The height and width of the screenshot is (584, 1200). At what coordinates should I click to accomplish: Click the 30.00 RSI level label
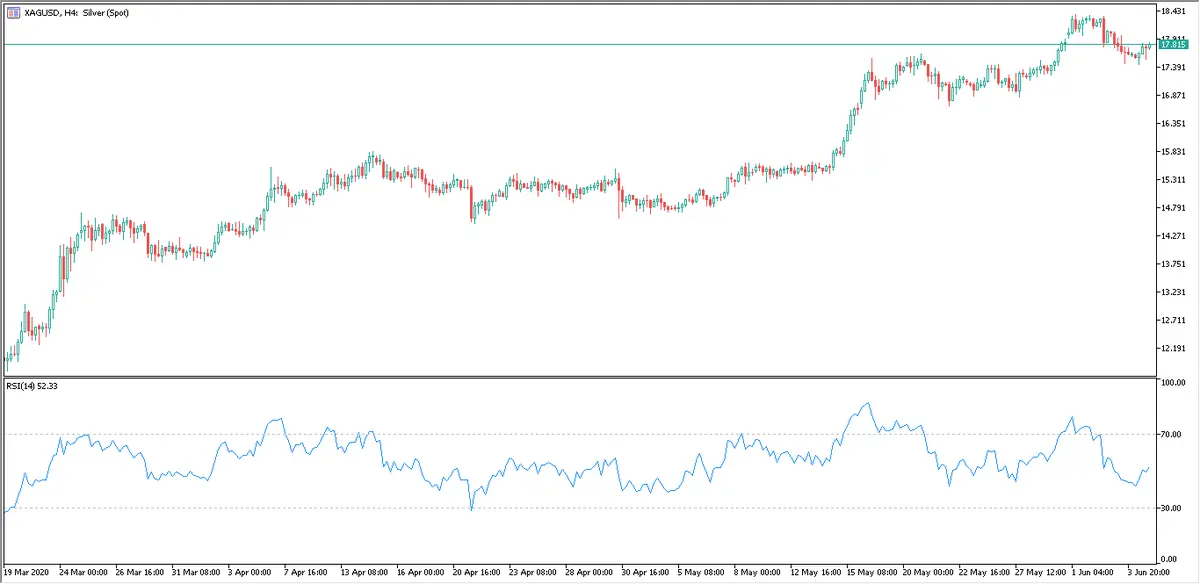point(1172,508)
